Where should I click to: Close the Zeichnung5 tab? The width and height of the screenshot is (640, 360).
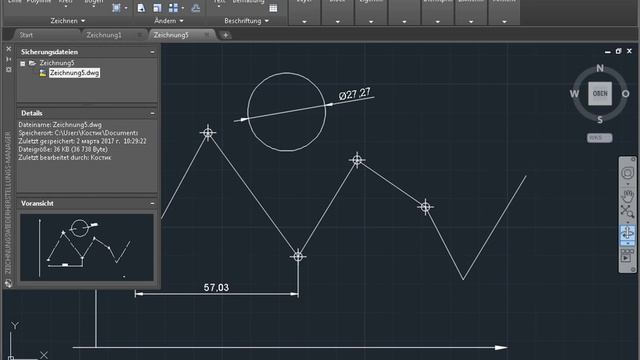tap(207, 35)
